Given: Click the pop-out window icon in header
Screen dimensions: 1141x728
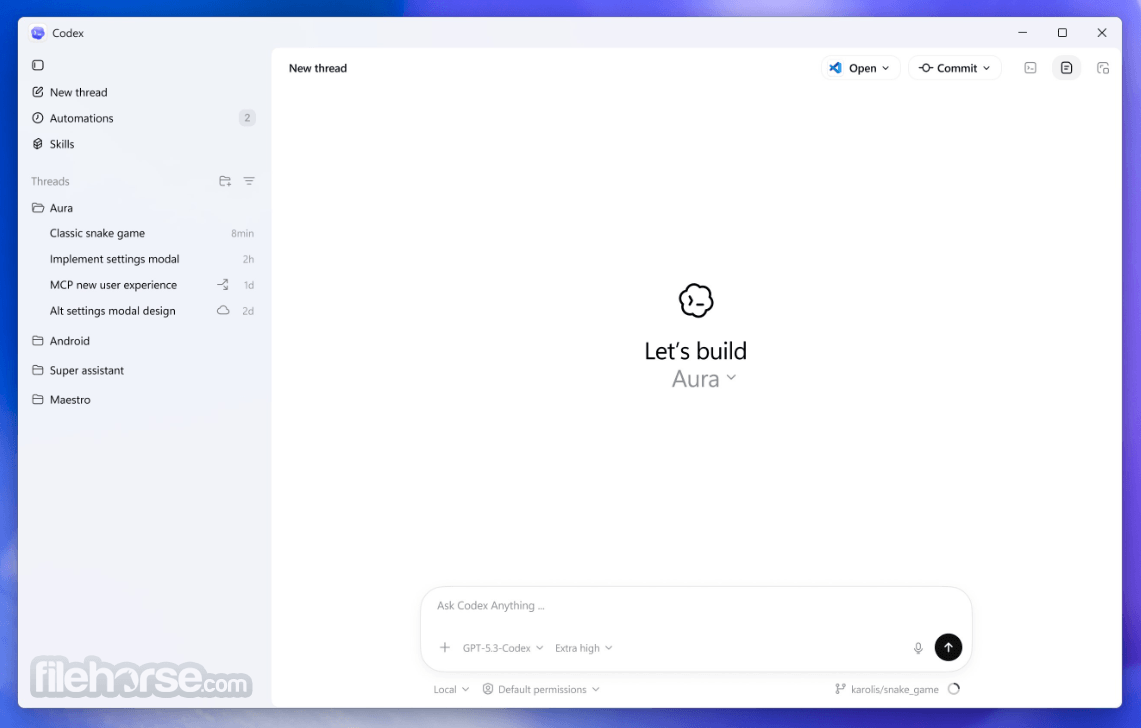Looking at the screenshot, I should click(x=1103, y=68).
